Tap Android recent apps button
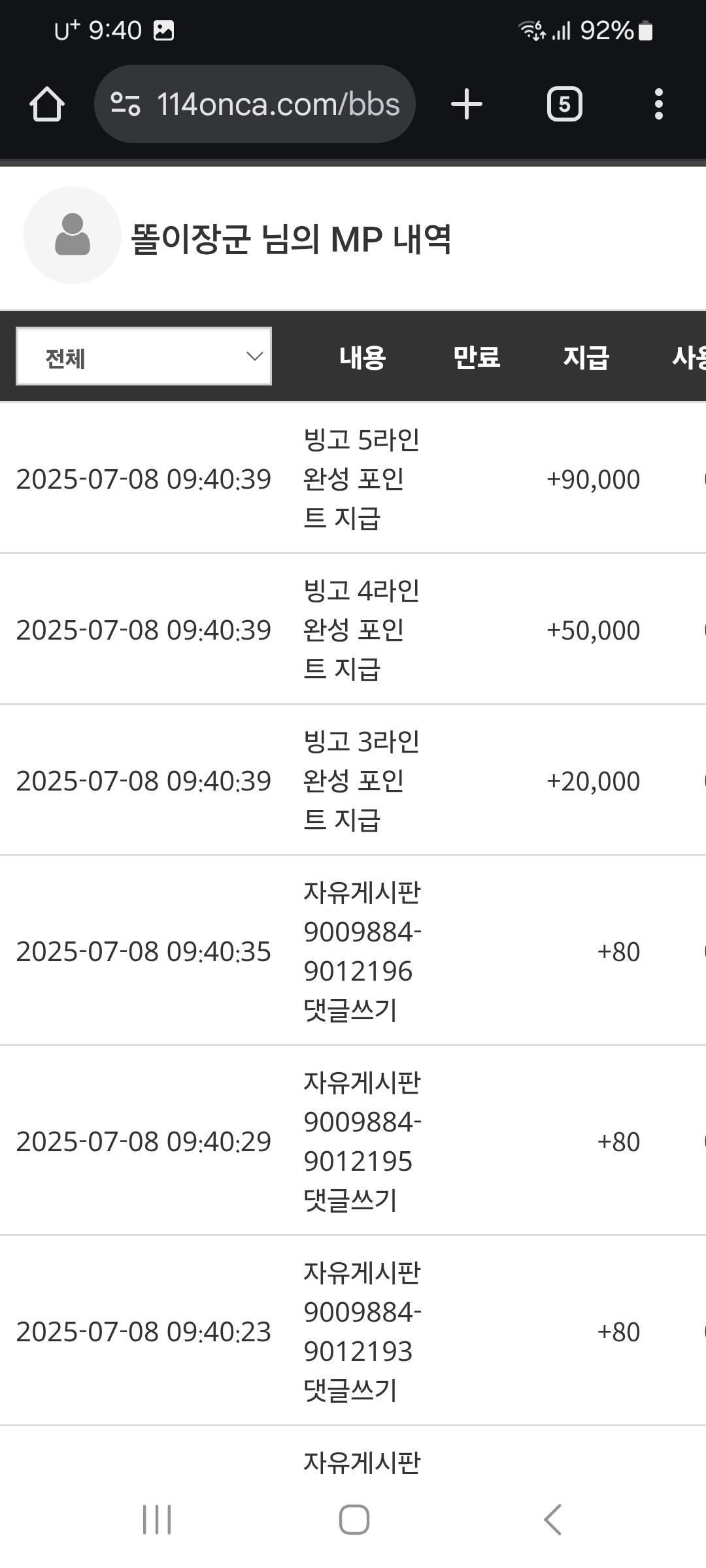The image size is (706, 1568). tap(157, 1519)
